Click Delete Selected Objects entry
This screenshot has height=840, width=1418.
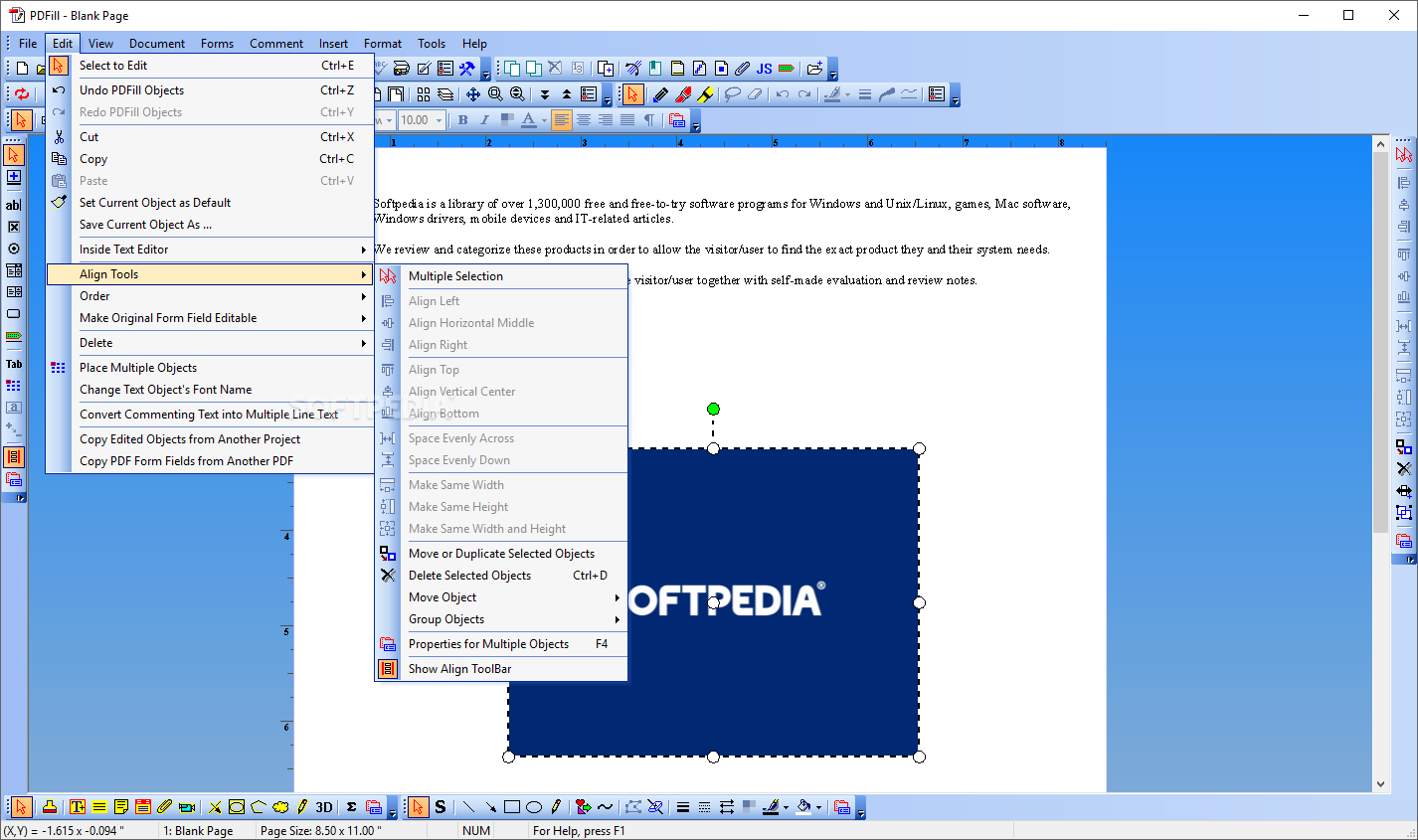tap(501, 576)
